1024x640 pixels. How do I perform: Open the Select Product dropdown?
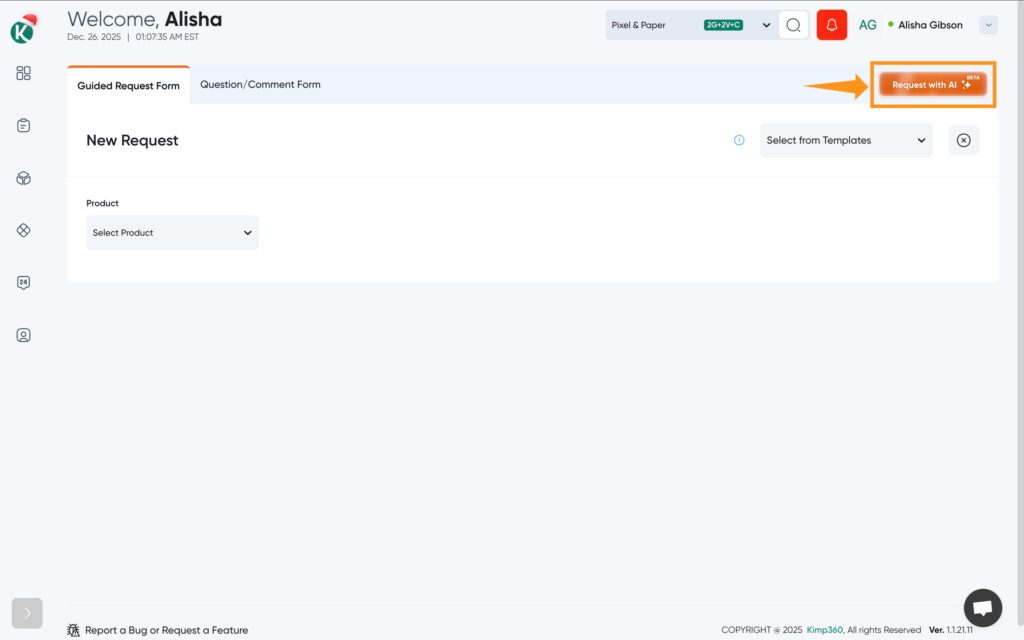click(x=172, y=232)
